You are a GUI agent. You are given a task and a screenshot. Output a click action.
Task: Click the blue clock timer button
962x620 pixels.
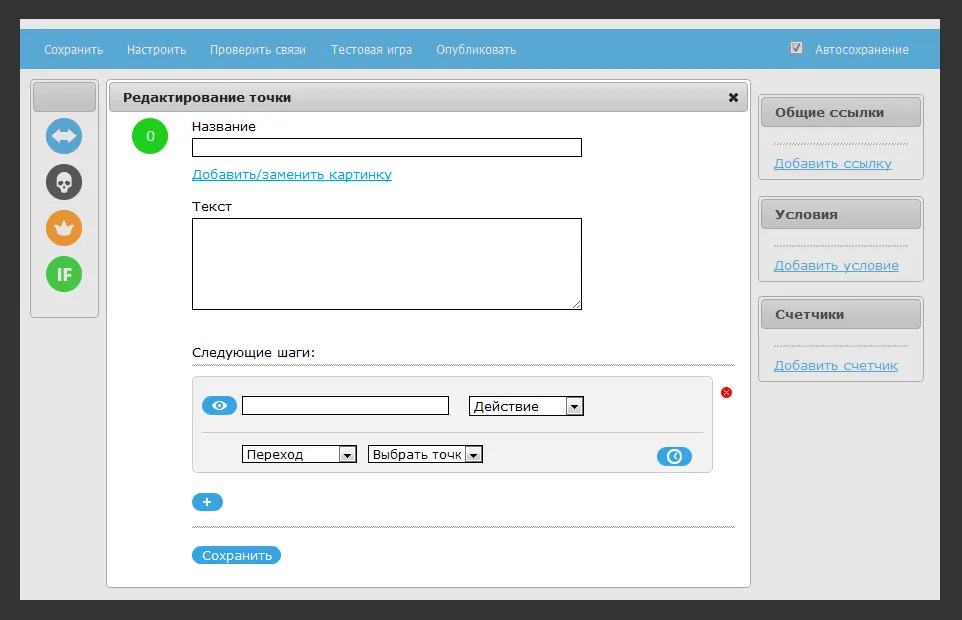[674, 456]
